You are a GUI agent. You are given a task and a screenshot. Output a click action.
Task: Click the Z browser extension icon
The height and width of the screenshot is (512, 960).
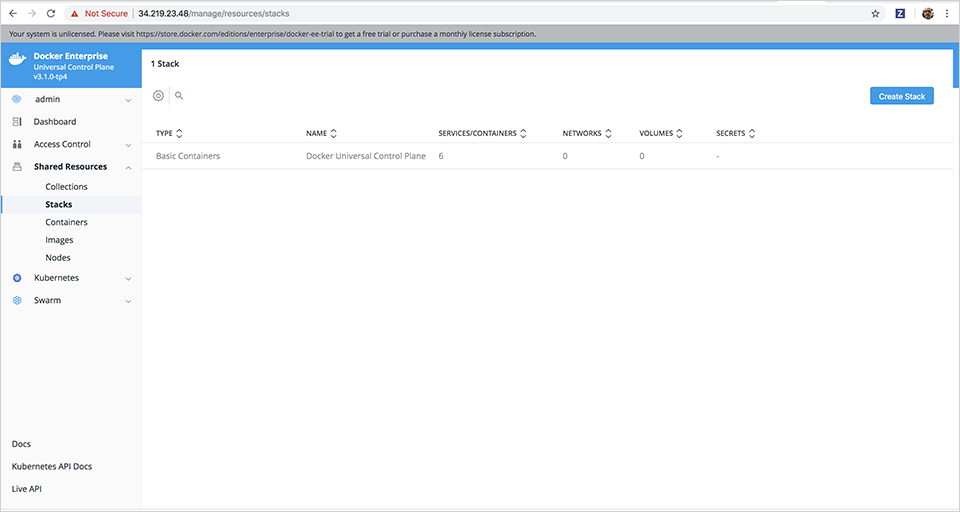(x=900, y=13)
